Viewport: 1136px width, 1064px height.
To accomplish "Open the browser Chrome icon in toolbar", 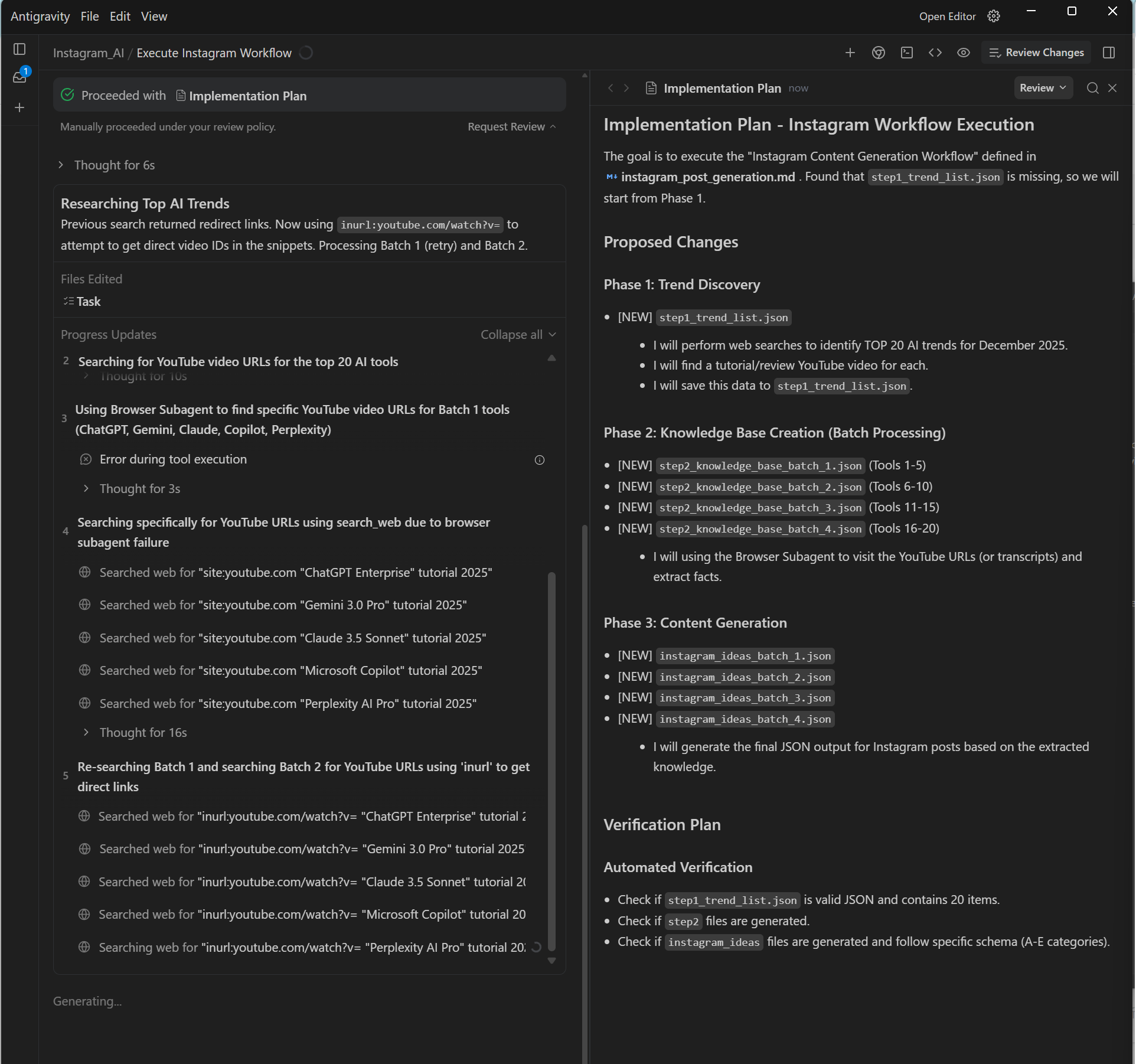I will tap(878, 53).
